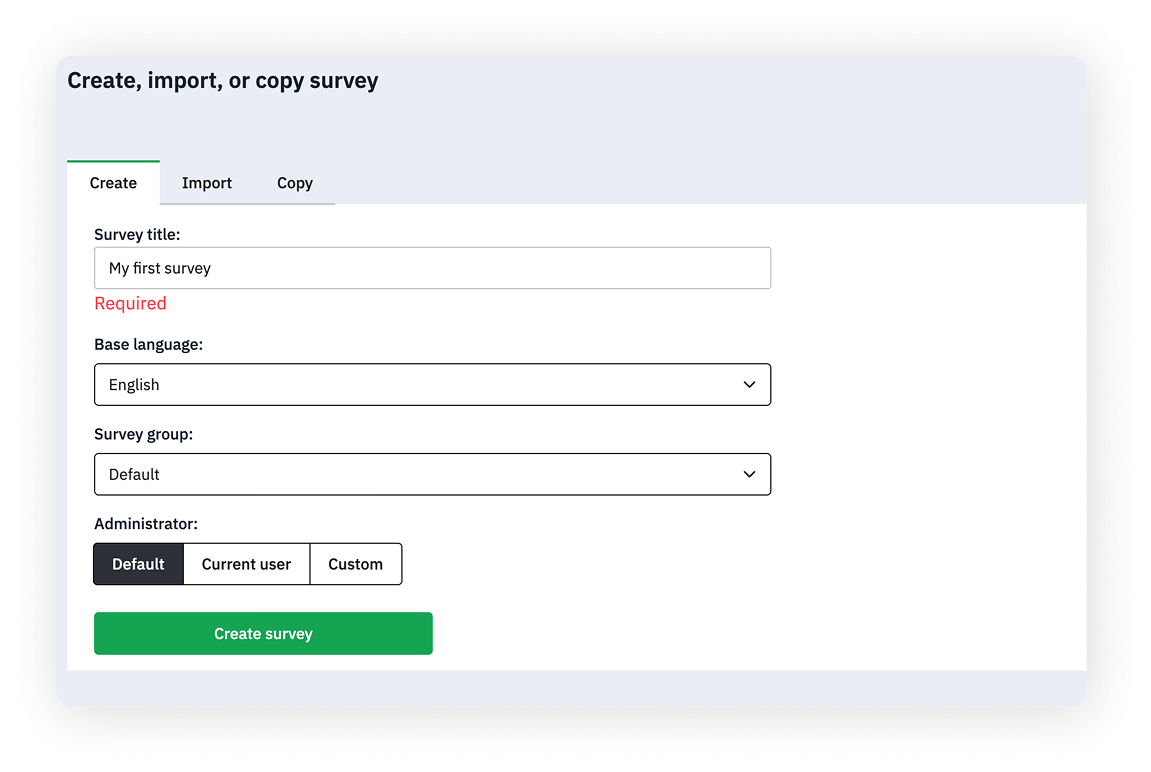Open the Survey group dropdown

point(432,474)
